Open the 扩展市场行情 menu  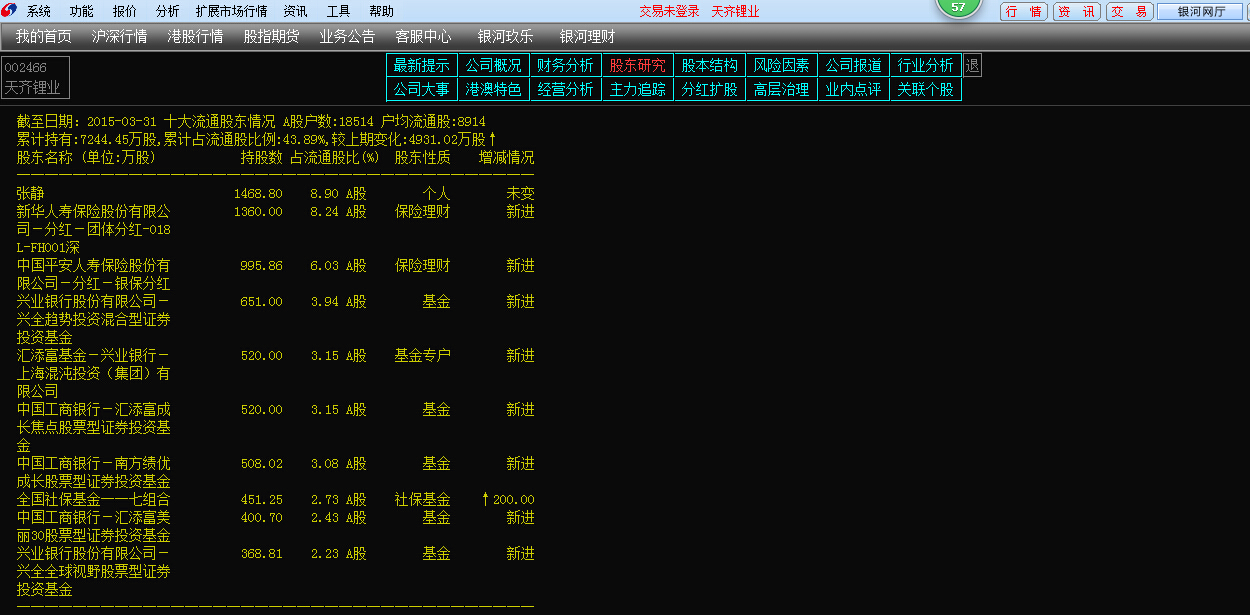pos(232,12)
